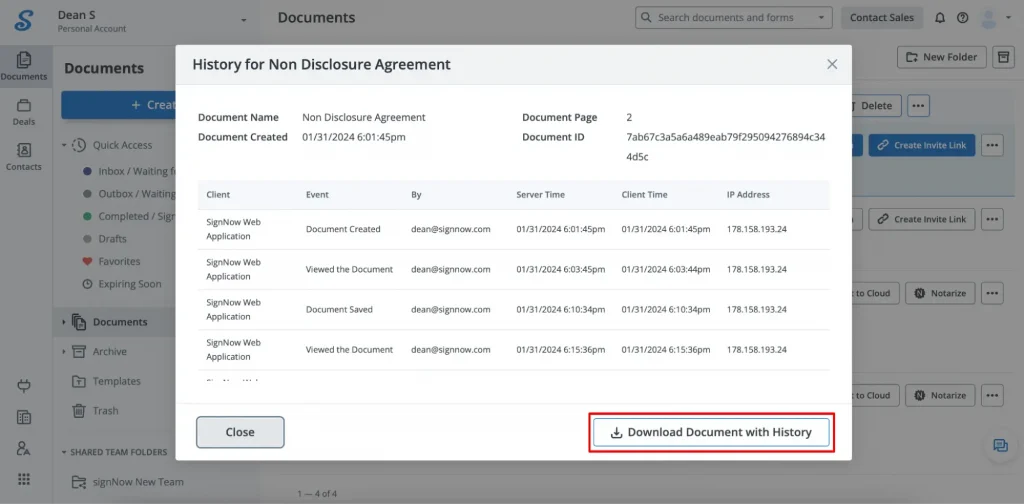Screen dimensions: 1024x504
Task: Click Download Document with History button
Action: (711, 432)
